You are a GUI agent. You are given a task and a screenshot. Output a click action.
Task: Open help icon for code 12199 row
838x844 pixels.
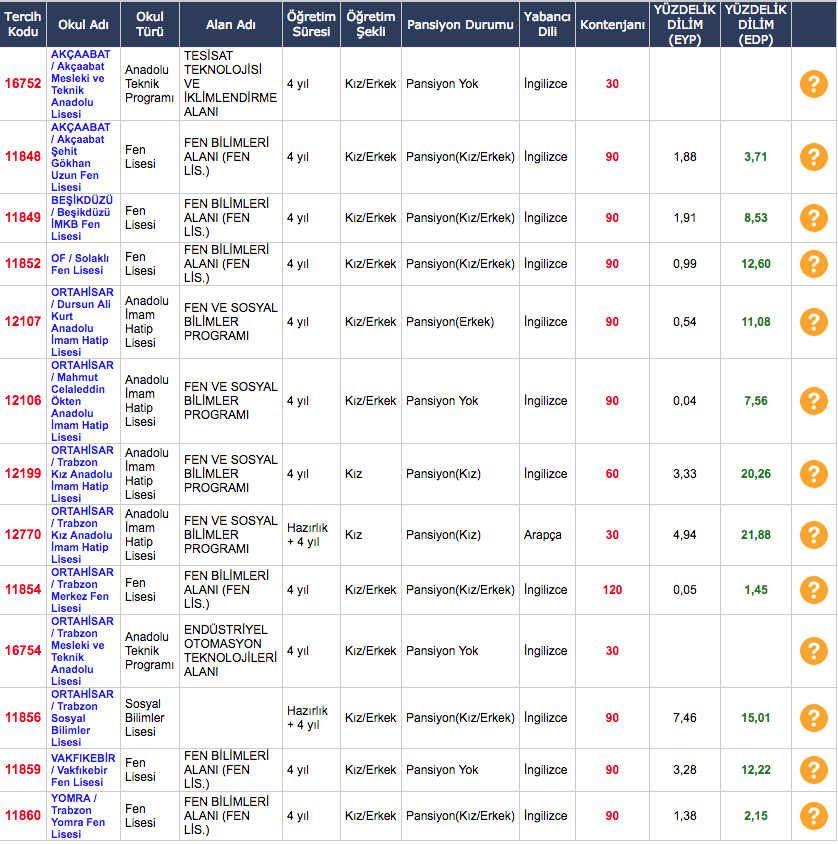[813, 474]
